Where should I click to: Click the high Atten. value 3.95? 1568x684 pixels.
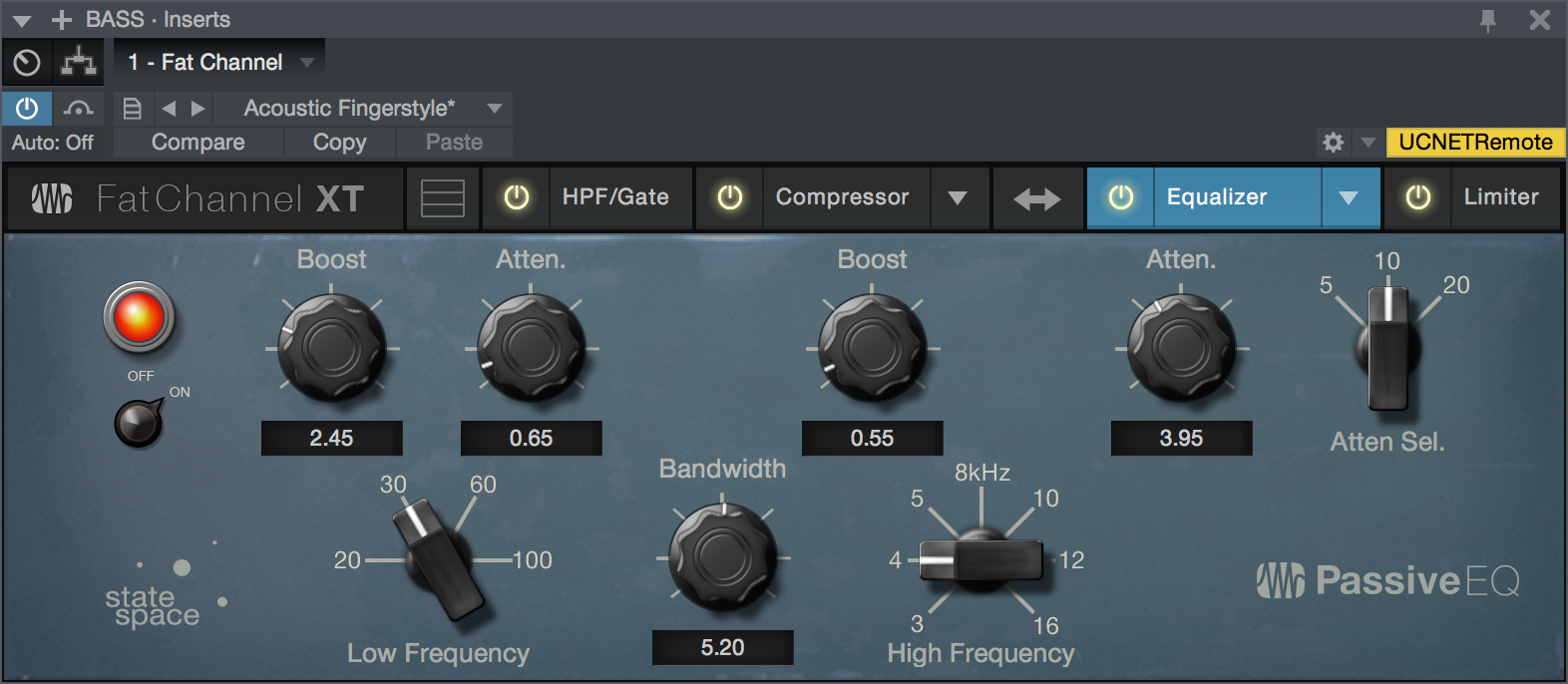1182,438
